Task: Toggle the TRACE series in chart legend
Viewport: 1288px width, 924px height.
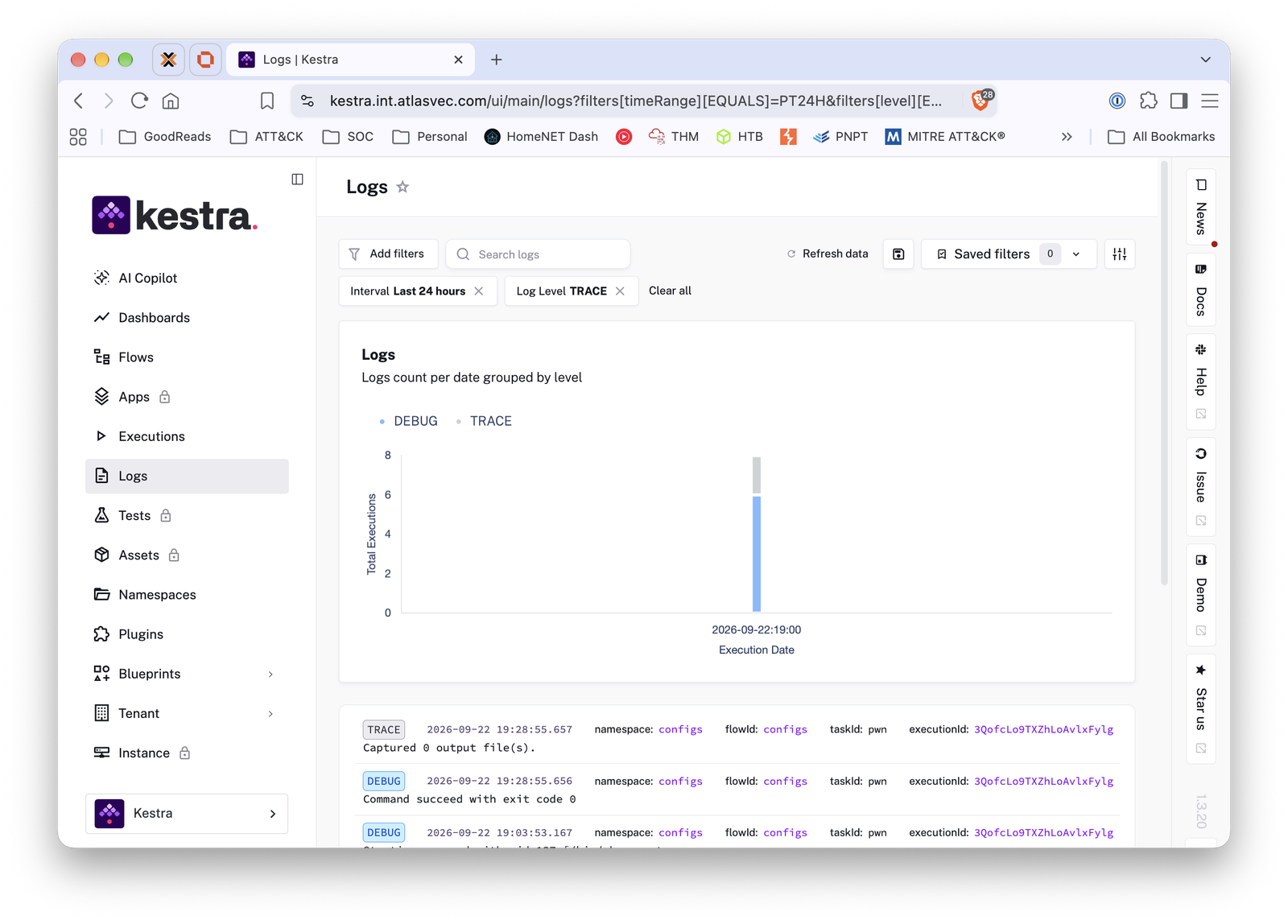Action: (484, 421)
